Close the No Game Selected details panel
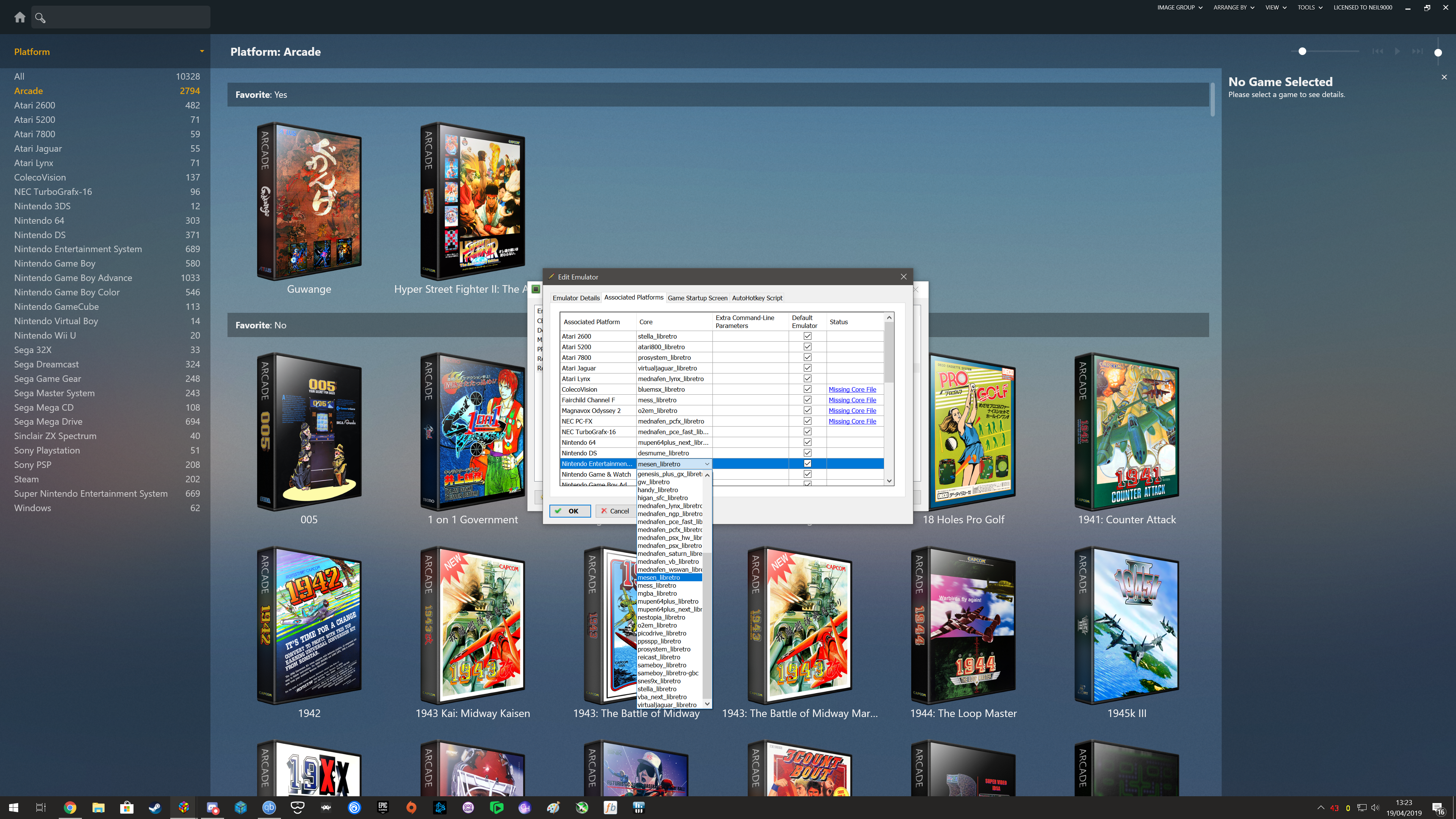This screenshot has height=819, width=1456. pos(1444,77)
